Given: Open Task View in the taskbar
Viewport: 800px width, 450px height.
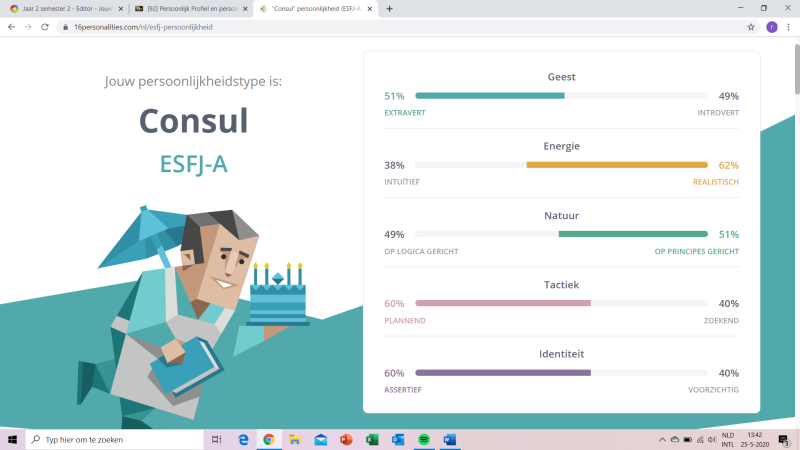Looking at the screenshot, I should (x=216, y=439).
